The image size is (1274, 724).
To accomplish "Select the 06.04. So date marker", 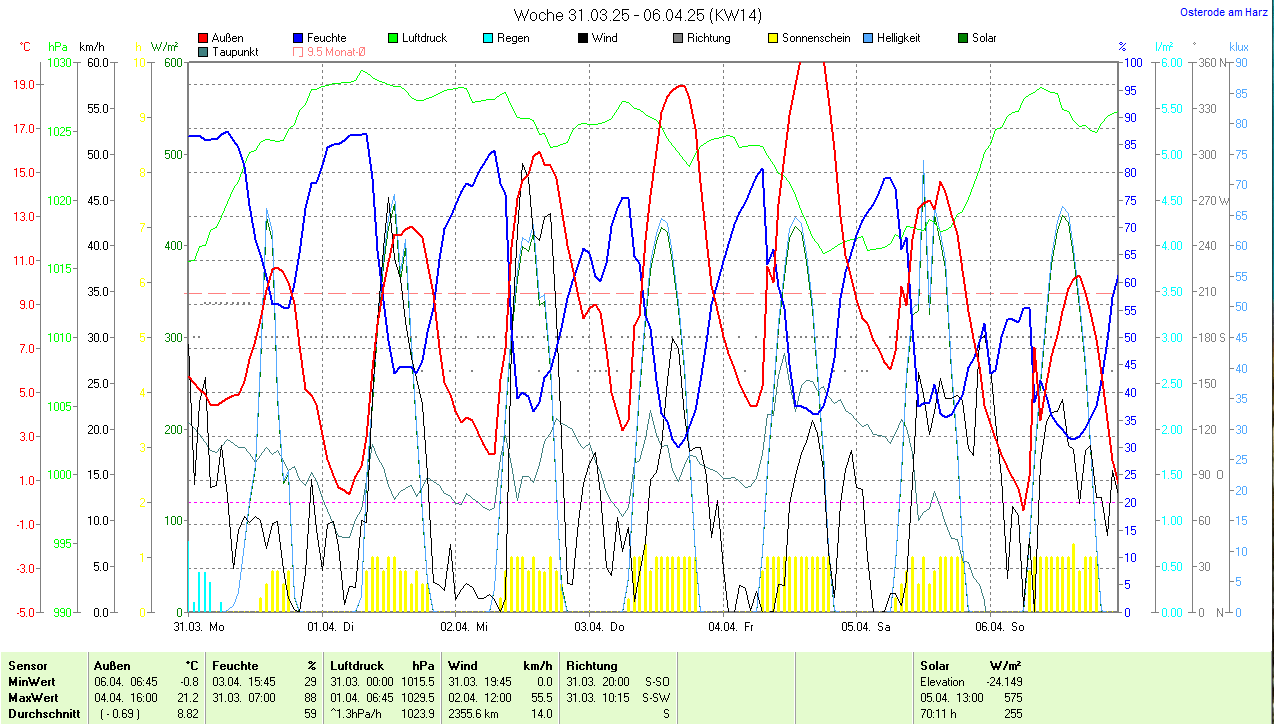I will click(x=1000, y=627).
